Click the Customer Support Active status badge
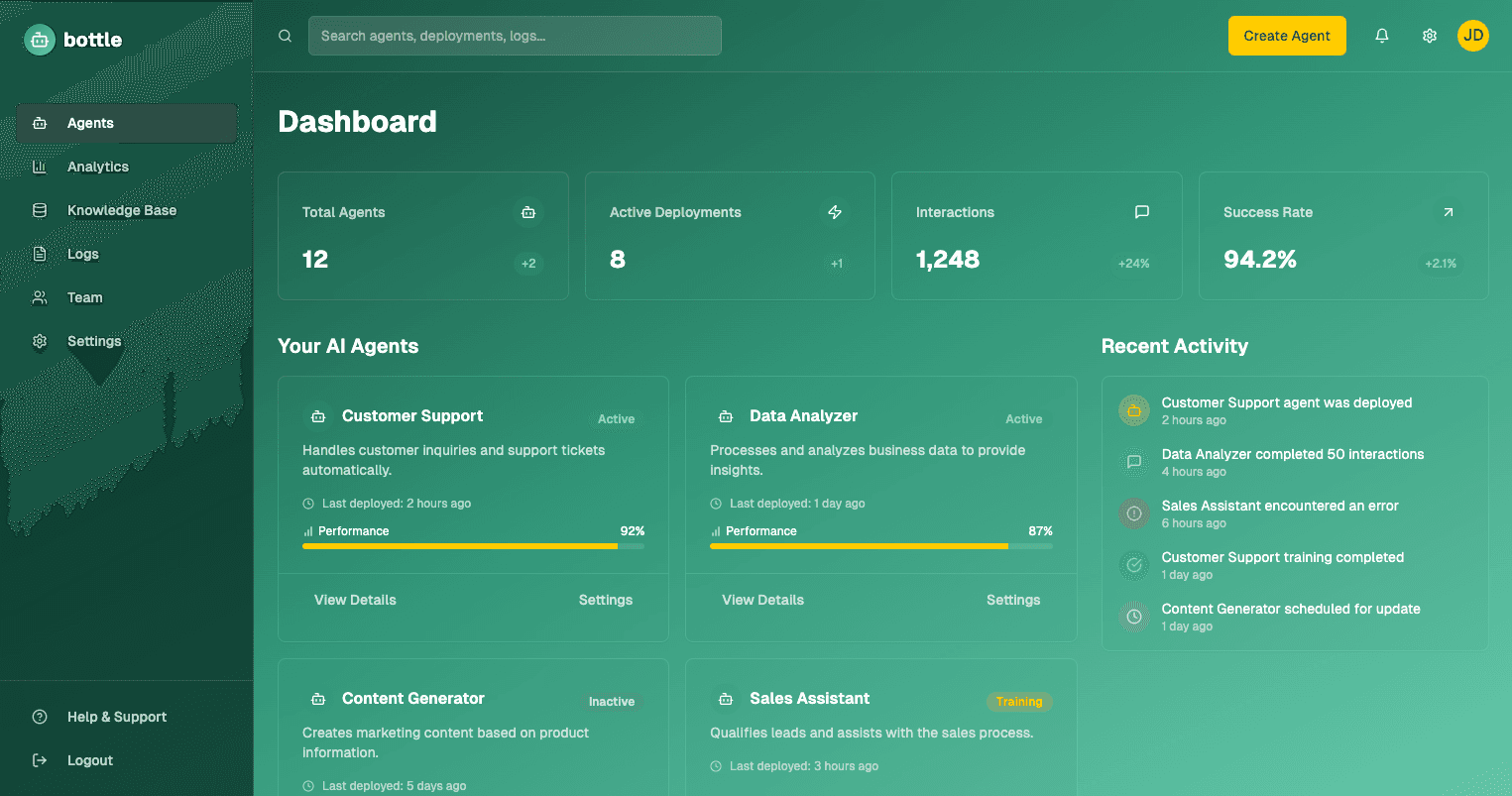The width and height of the screenshot is (1512, 796). pyautogui.click(x=616, y=419)
